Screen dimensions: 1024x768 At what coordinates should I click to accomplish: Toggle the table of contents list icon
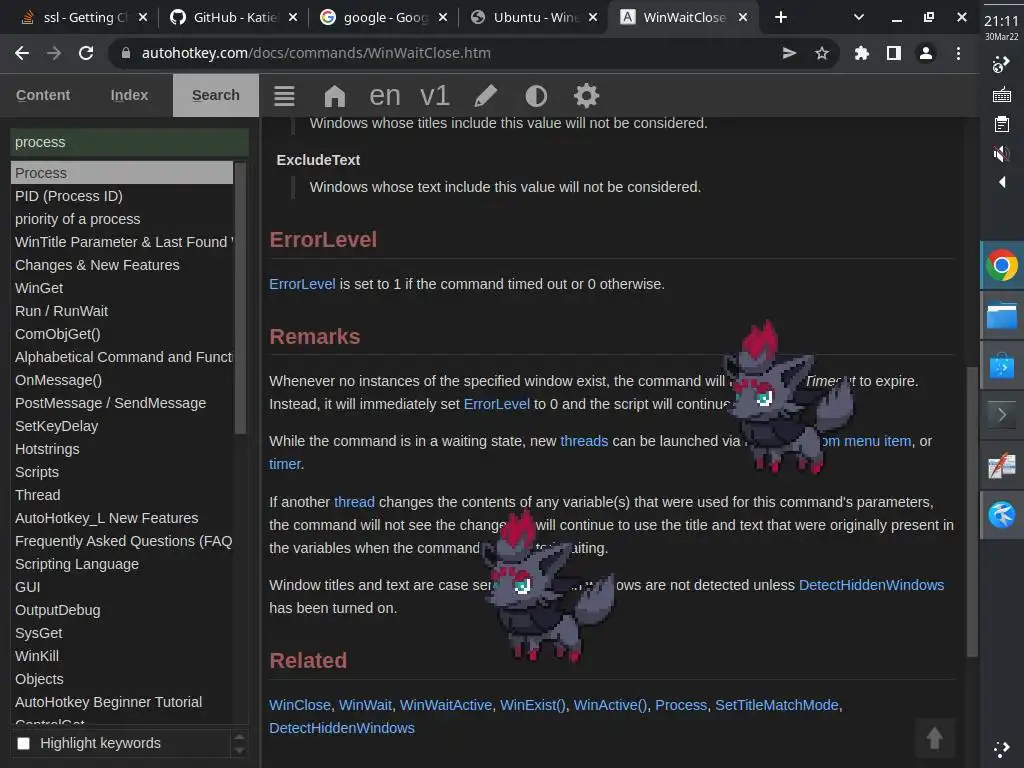[x=283, y=96]
